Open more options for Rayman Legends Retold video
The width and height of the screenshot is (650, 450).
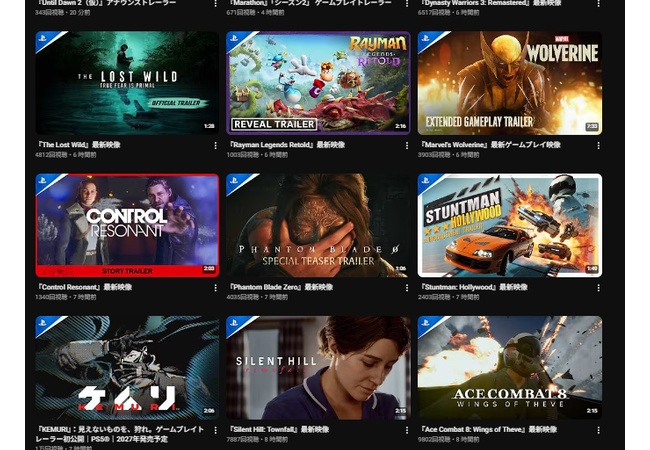pyautogui.click(x=407, y=145)
